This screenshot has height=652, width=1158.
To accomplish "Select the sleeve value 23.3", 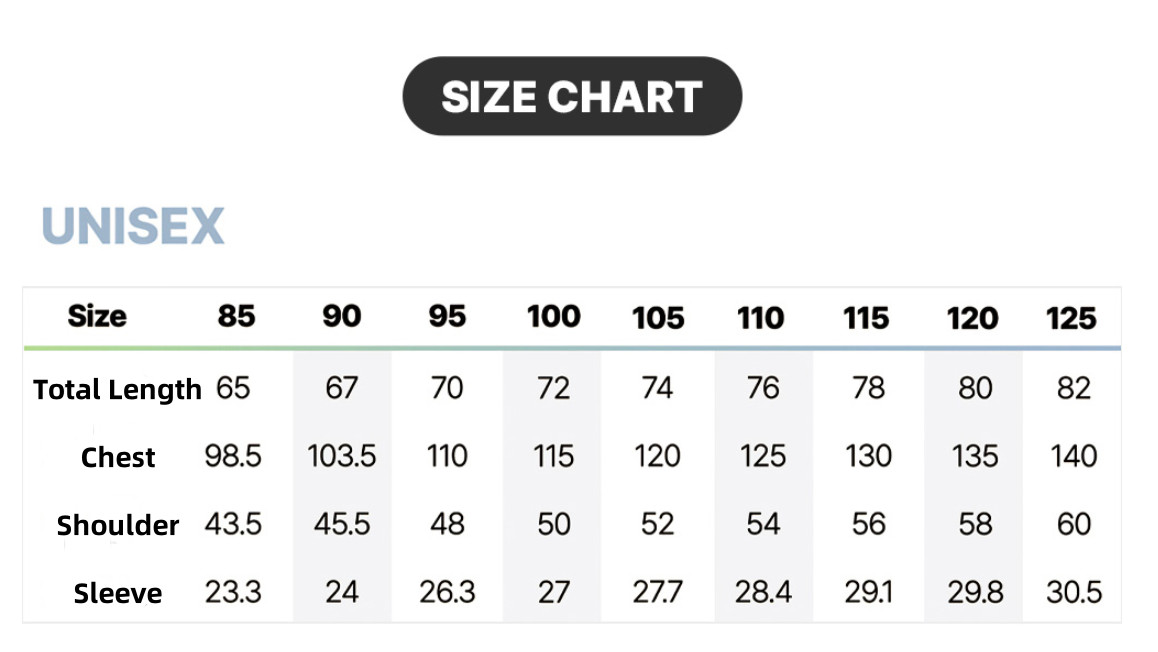I will pos(233,592).
